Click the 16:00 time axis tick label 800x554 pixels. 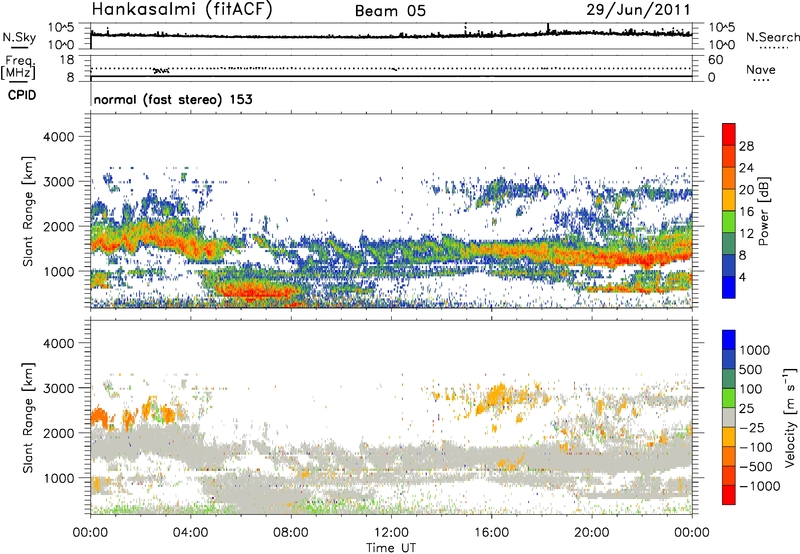coord(491,533)
